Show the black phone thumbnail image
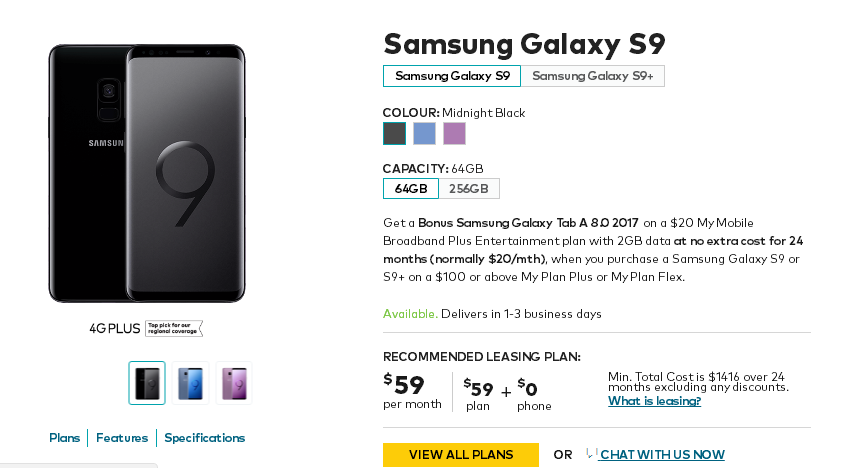 tap(147, 383)
